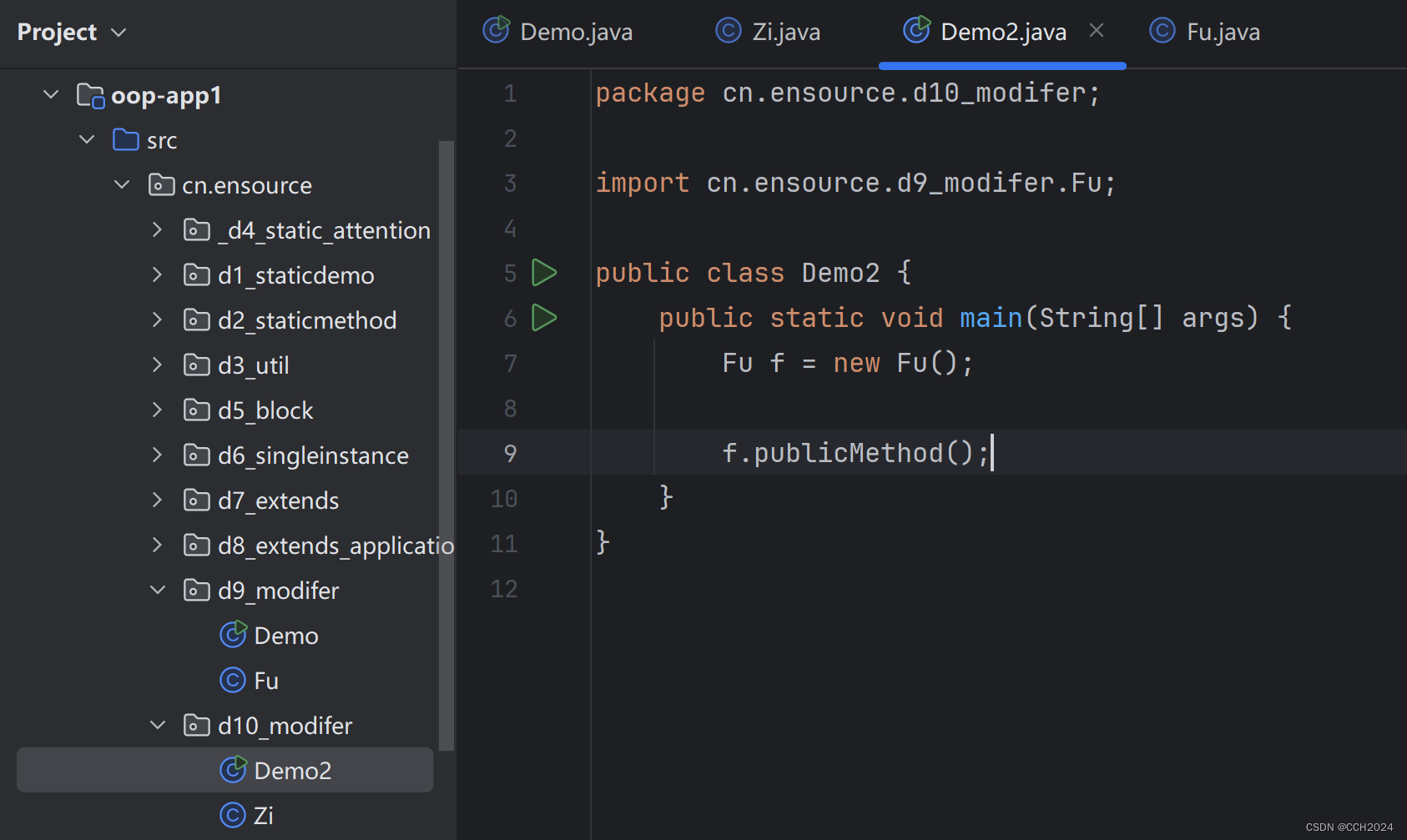Expand the _d4_static_attention package

(157, 230)
